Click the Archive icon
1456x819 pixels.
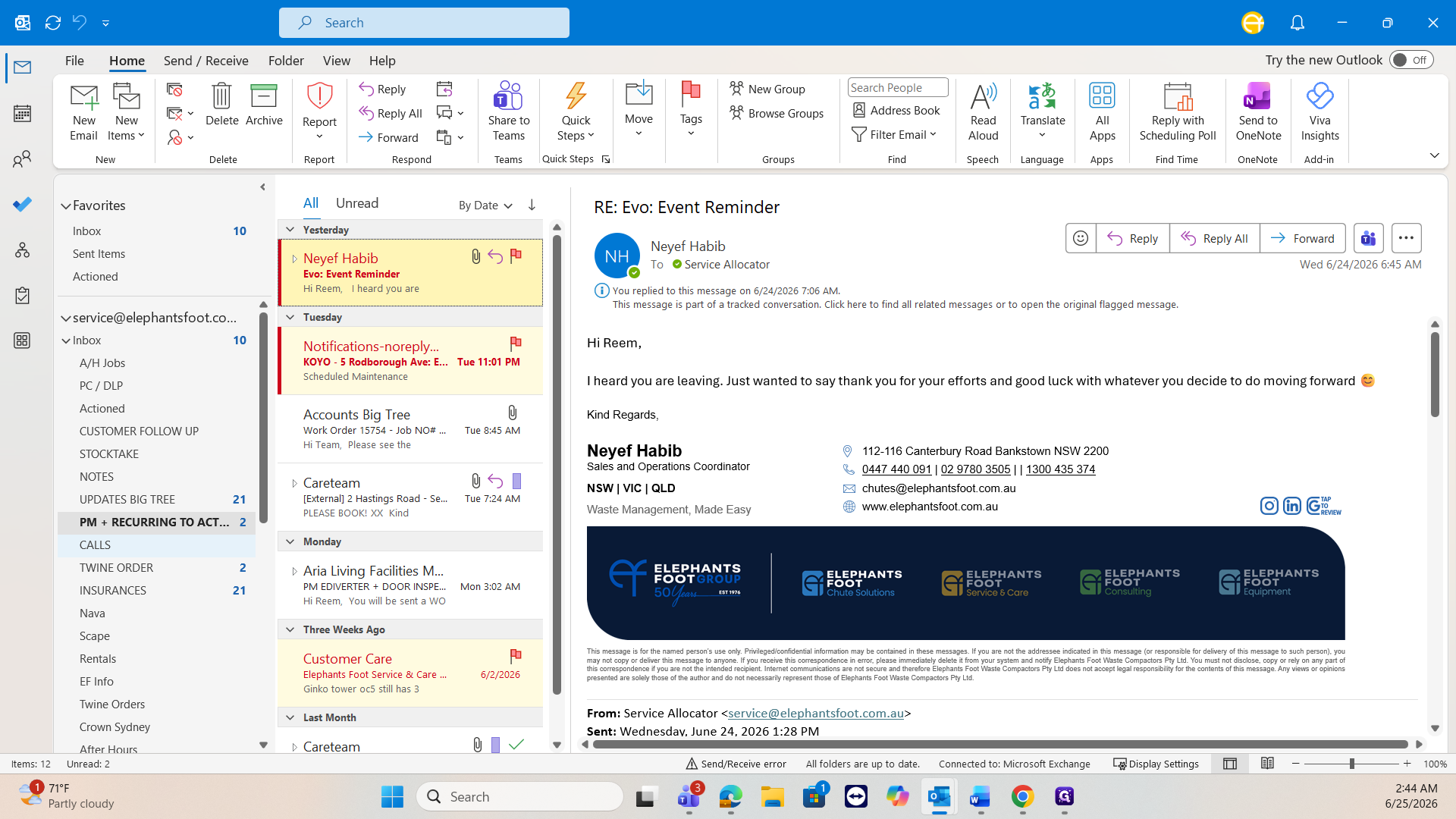point(264,96)
